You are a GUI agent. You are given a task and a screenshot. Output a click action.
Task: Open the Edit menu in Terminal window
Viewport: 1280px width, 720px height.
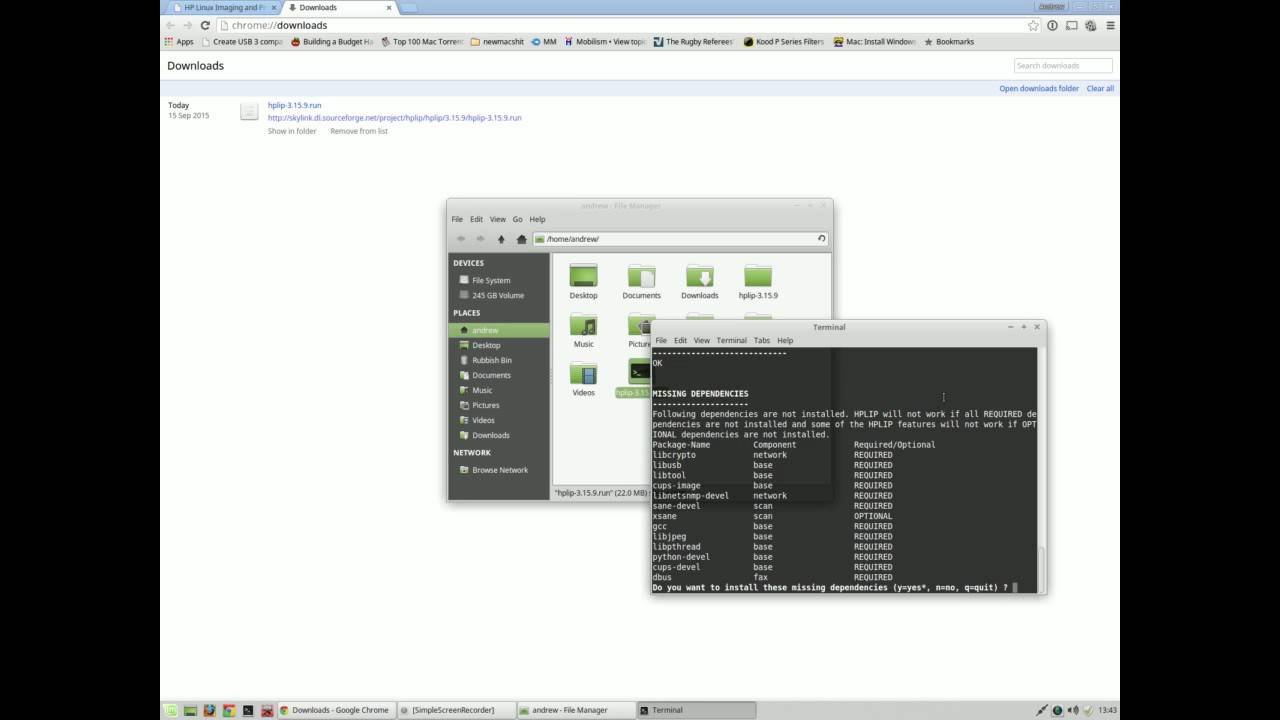(x=680, y=340)
